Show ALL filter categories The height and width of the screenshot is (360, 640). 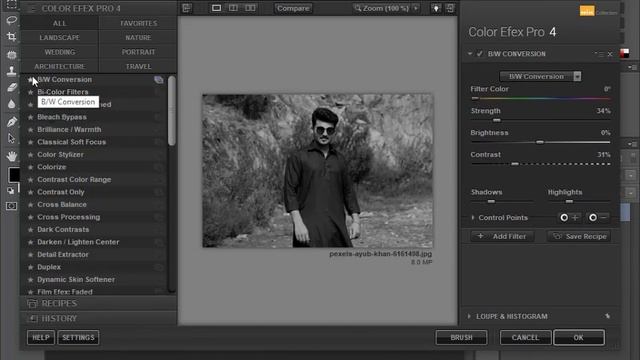60,23
